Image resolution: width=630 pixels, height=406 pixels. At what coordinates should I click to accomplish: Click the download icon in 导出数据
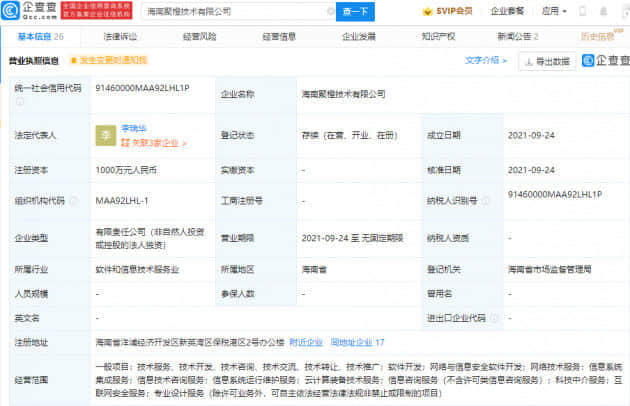(529, 62)
